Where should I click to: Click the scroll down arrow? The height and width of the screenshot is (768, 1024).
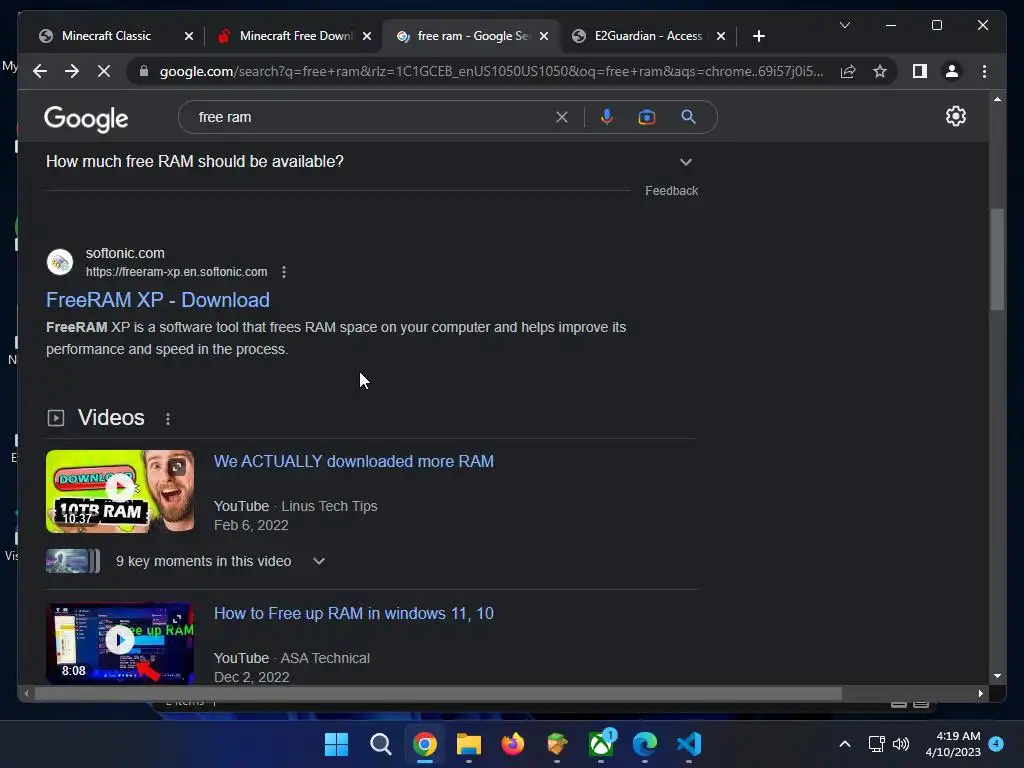coord(997,676)
